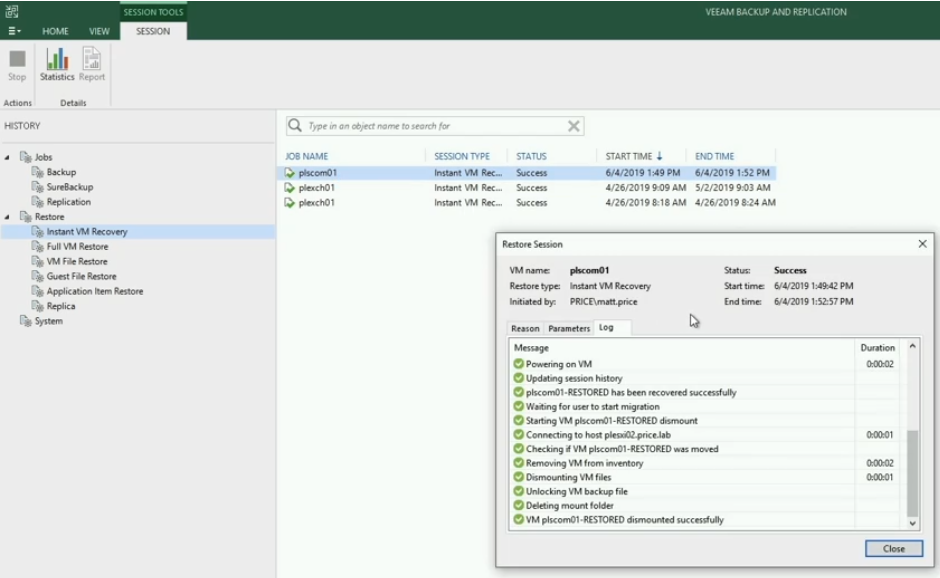The height and width of the screenshot is (578, 940).
Task: Sort by END TIME column header
Action: 715,156
